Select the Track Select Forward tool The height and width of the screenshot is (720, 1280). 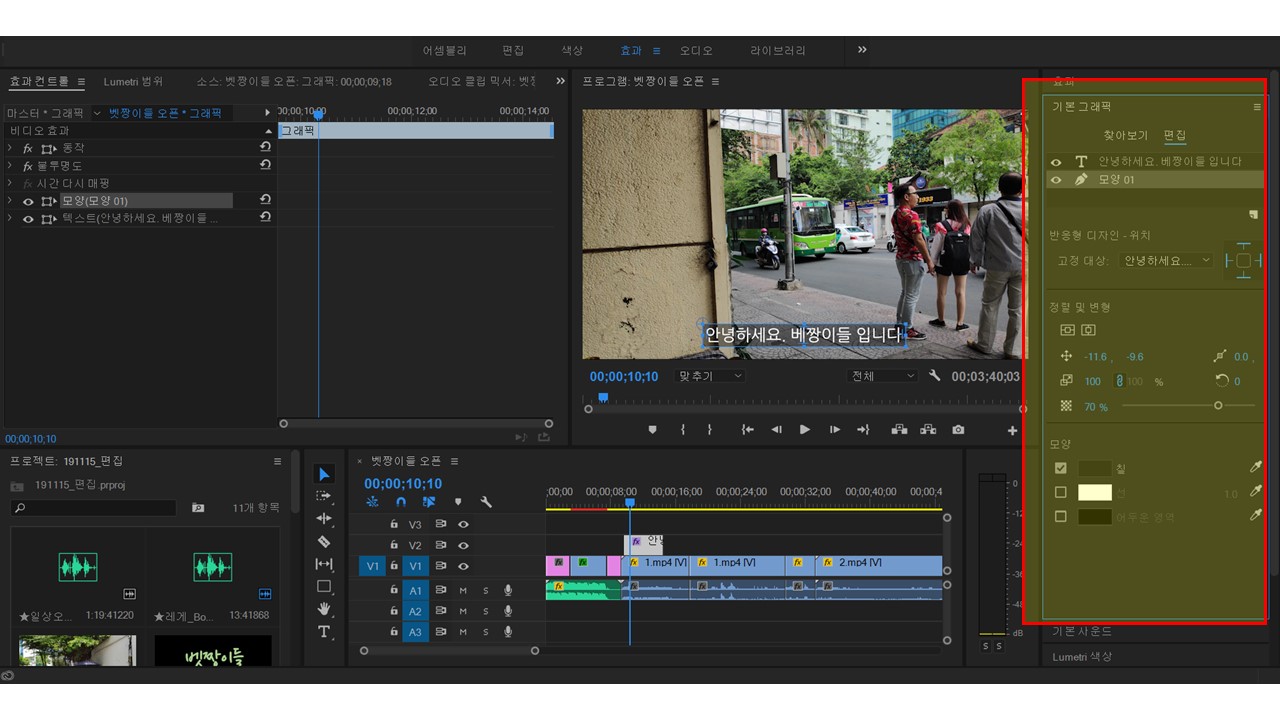(324, 496)
